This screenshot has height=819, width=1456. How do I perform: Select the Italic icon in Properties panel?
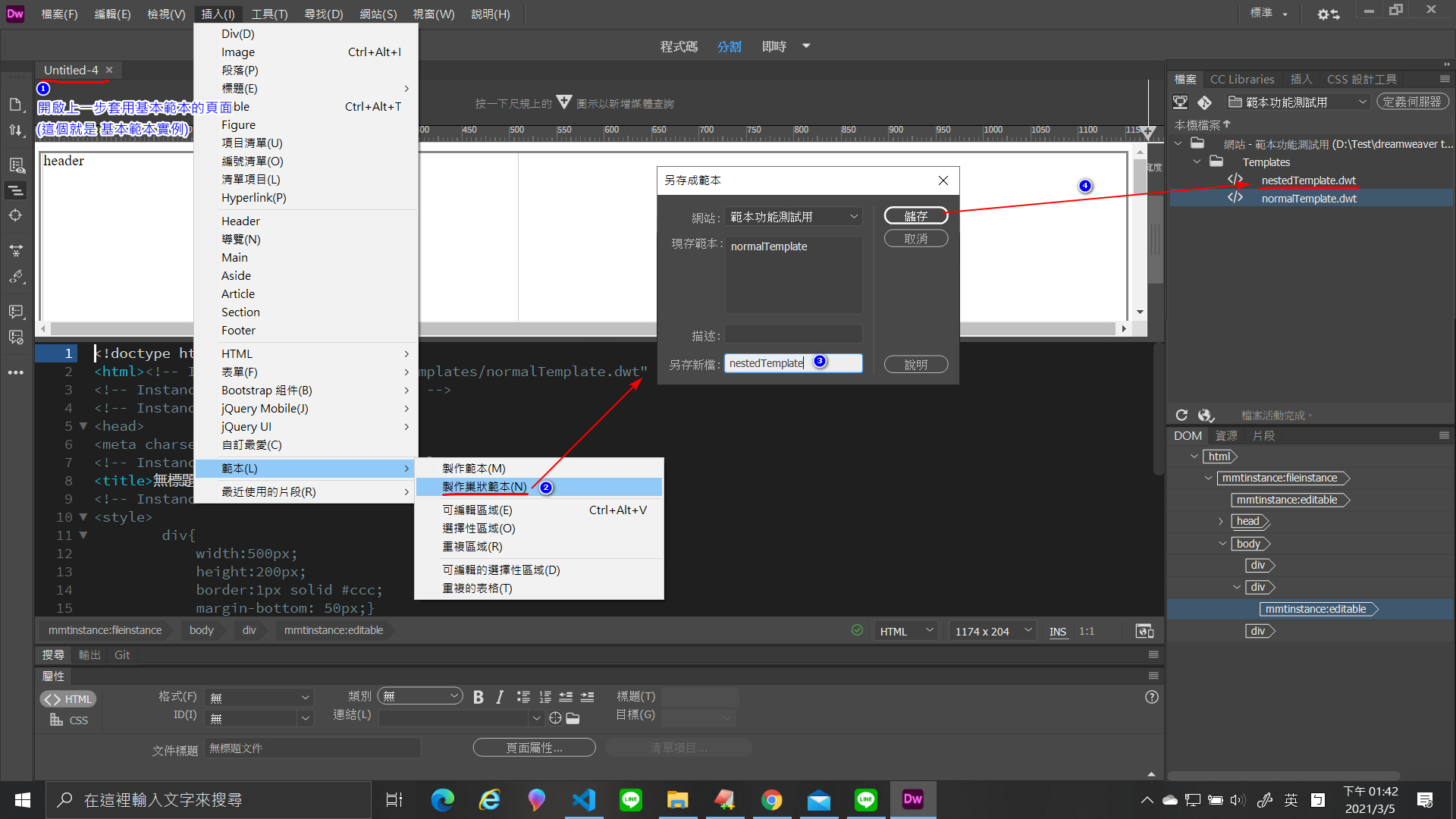500,696
